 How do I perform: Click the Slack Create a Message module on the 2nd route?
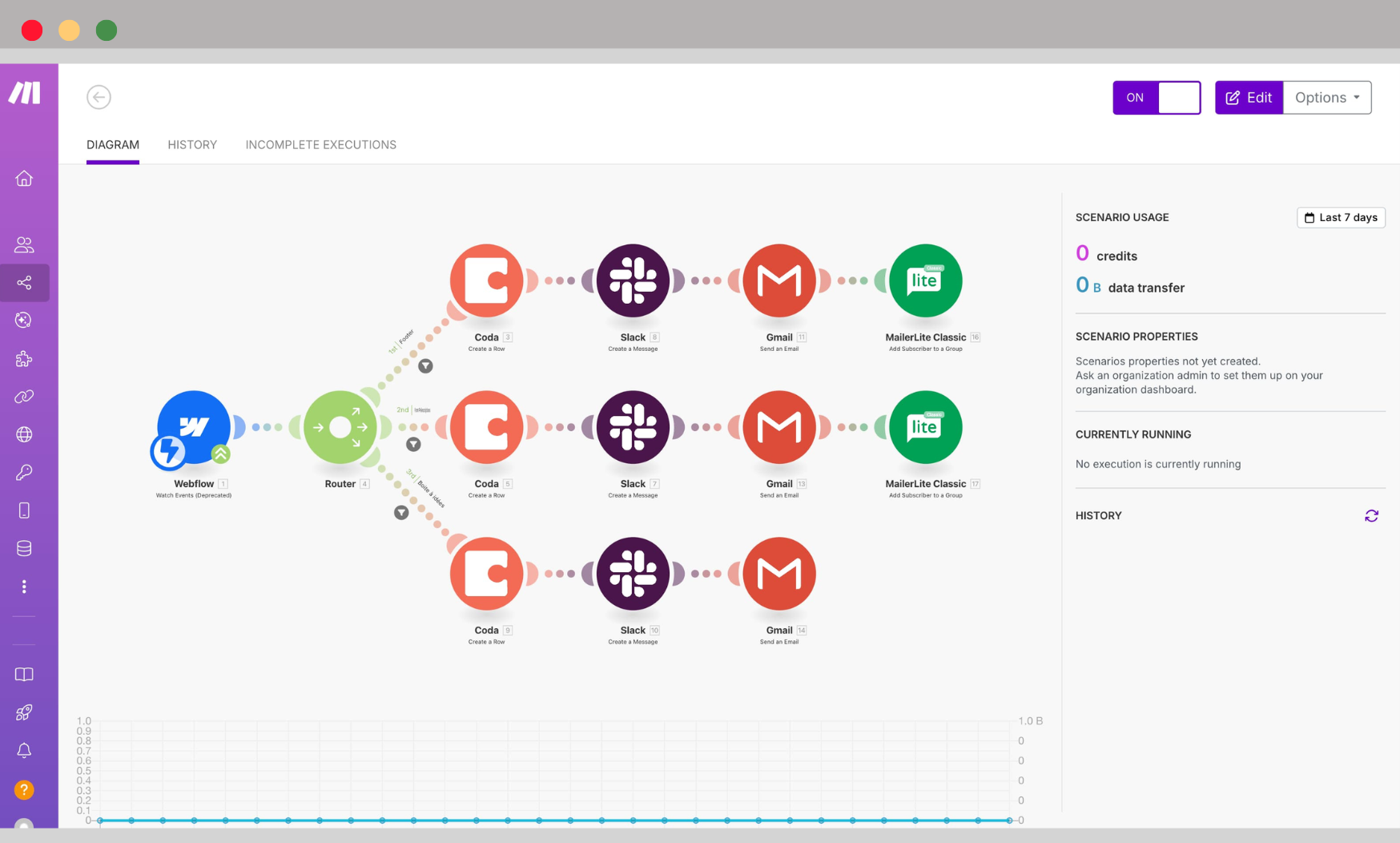coord(634,427)
